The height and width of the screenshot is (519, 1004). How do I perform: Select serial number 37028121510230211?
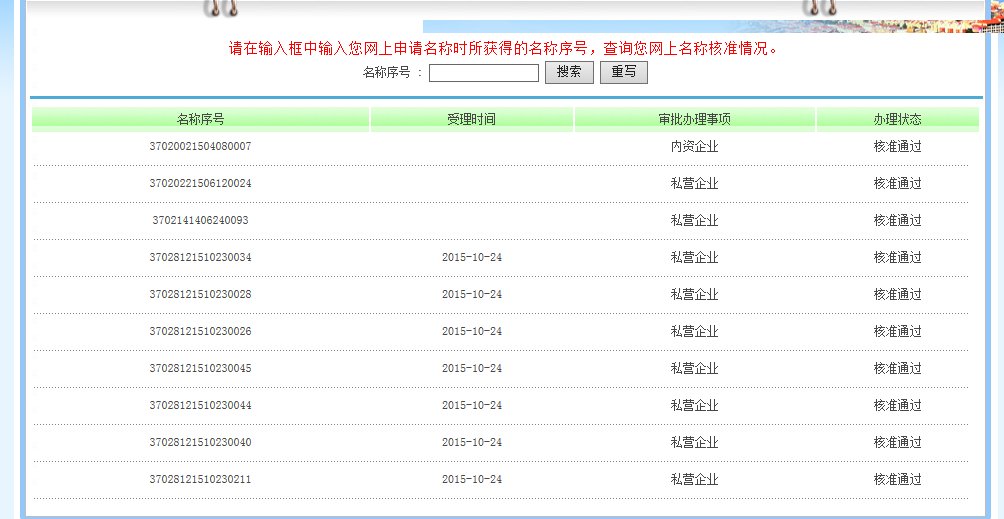tap(200, 479)
